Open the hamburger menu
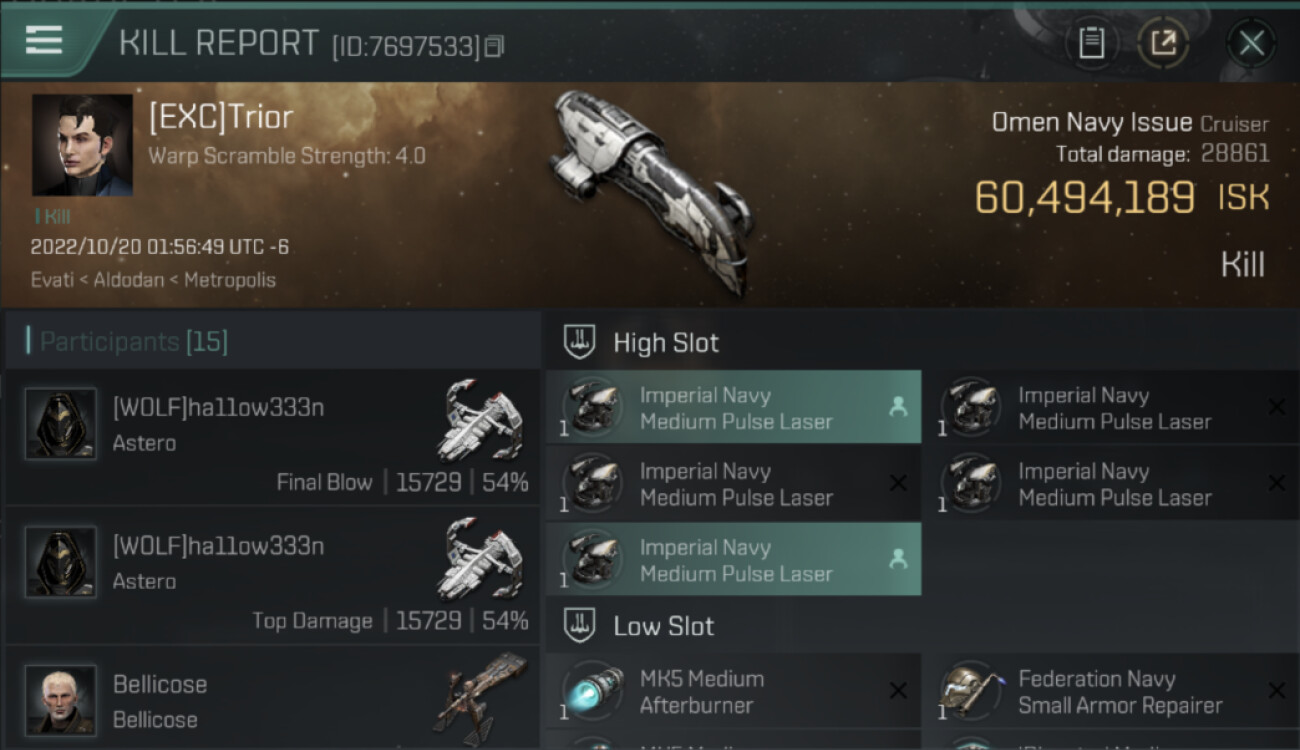The width and height of the screenshot is (1300, 750). point(44,40)
